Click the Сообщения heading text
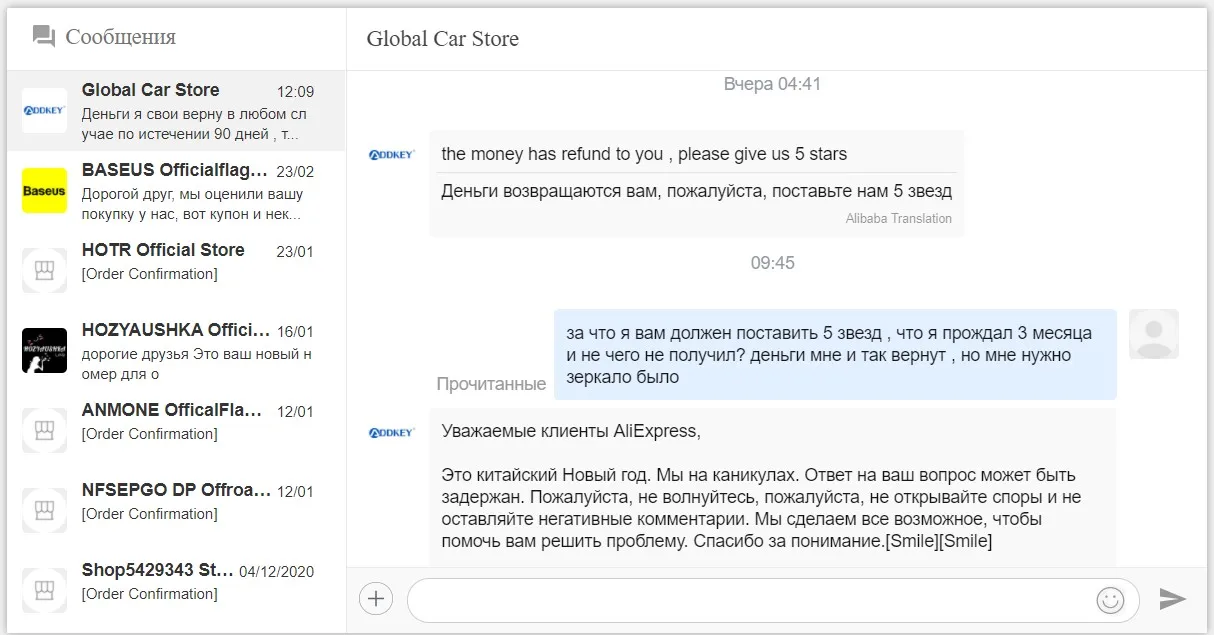1214x635 pixels. 121,37
